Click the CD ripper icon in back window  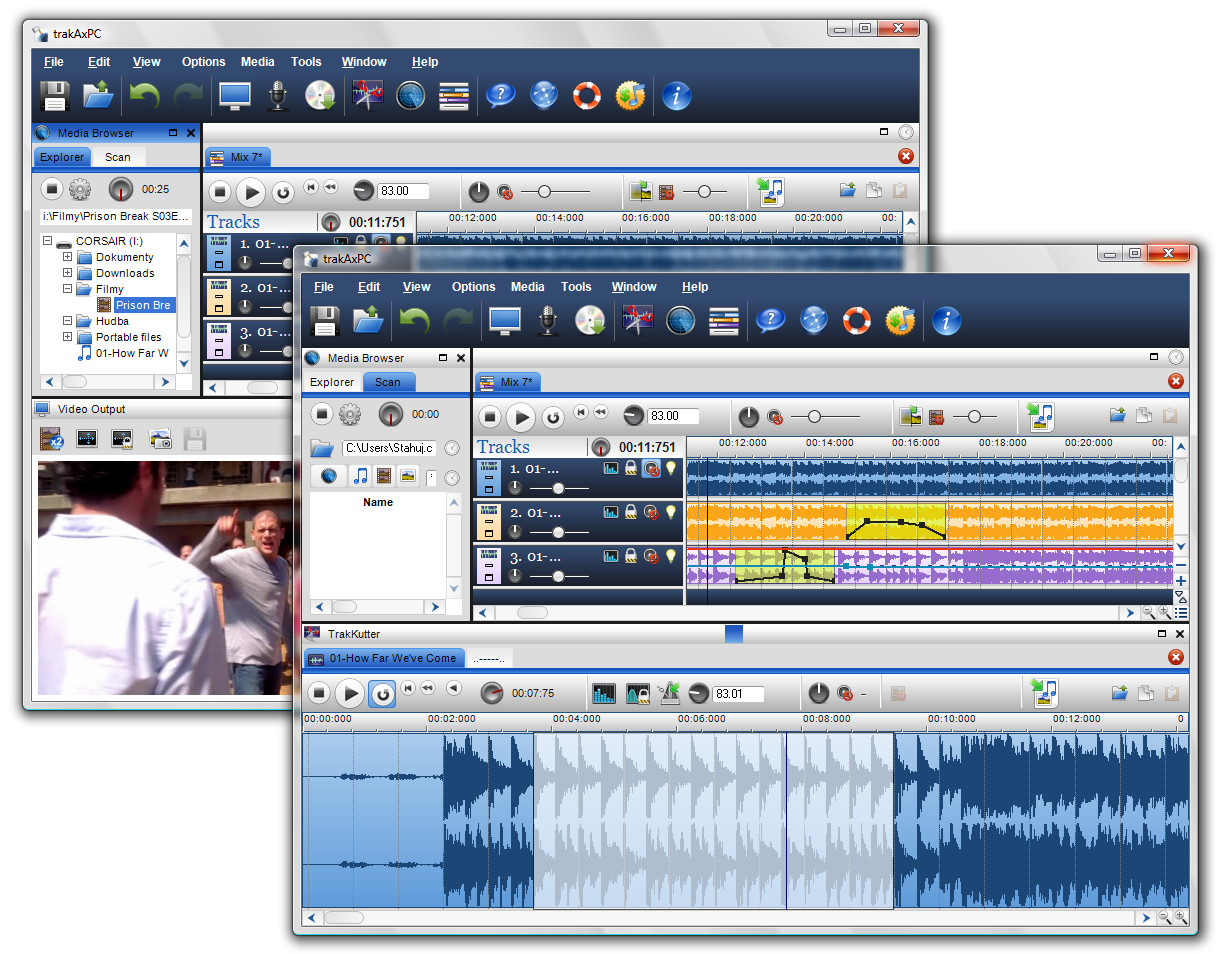[320, 96]
